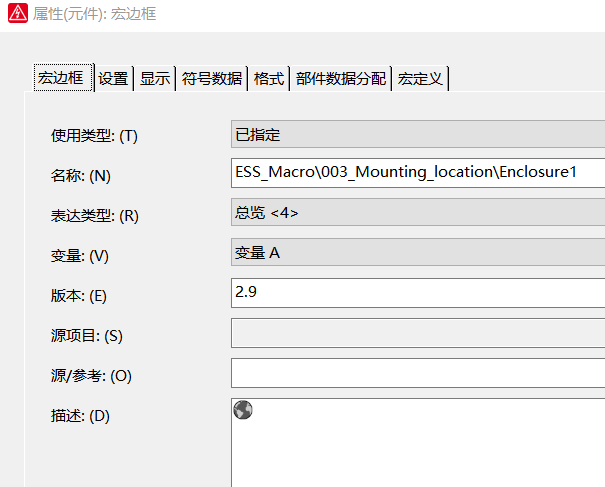The height and width of the screenshot is (487, 605).
Task: Click the 使用类型: (T) label
Action: 94,136
